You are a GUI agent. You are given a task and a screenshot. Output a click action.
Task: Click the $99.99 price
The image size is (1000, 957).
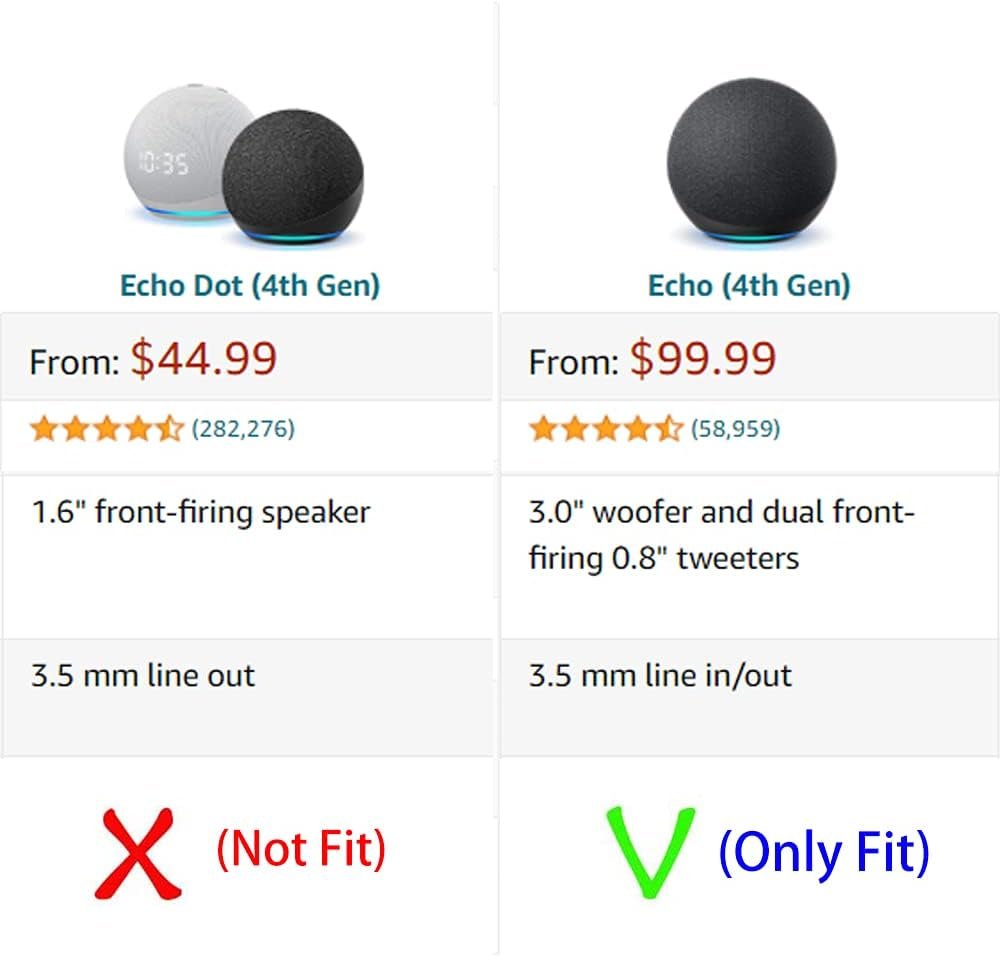[703, 359]
